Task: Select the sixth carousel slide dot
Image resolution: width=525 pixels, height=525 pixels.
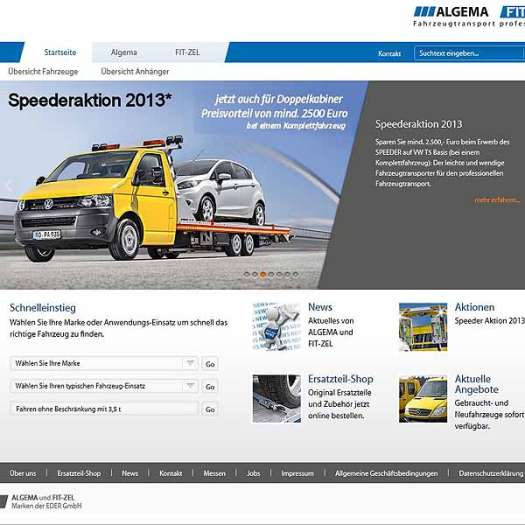Action: tap(287, 274)
